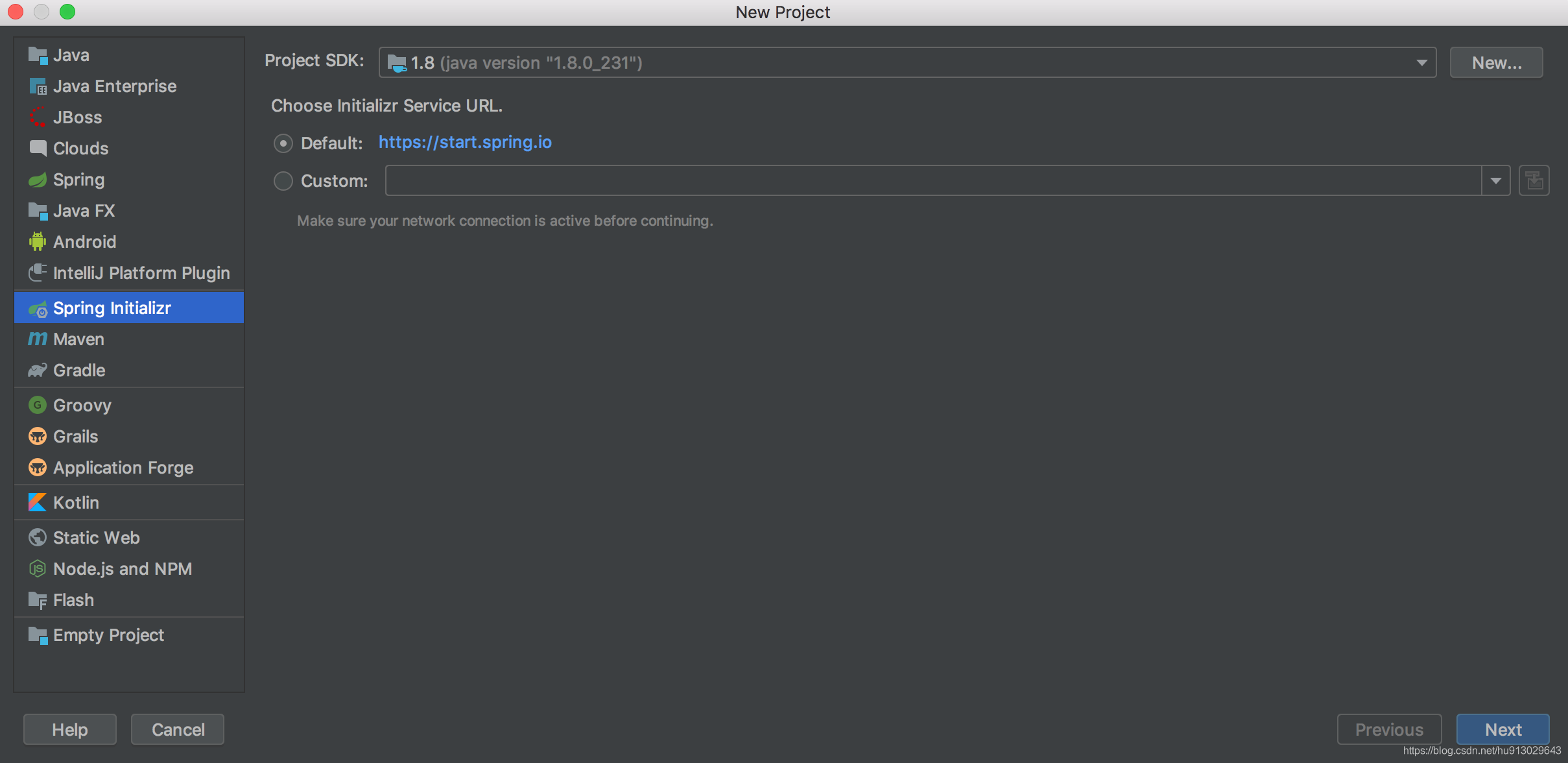The height and width of the screenshot is (763, 1568).
Task: Select Spring in the project list
Action: pos(129,180)
